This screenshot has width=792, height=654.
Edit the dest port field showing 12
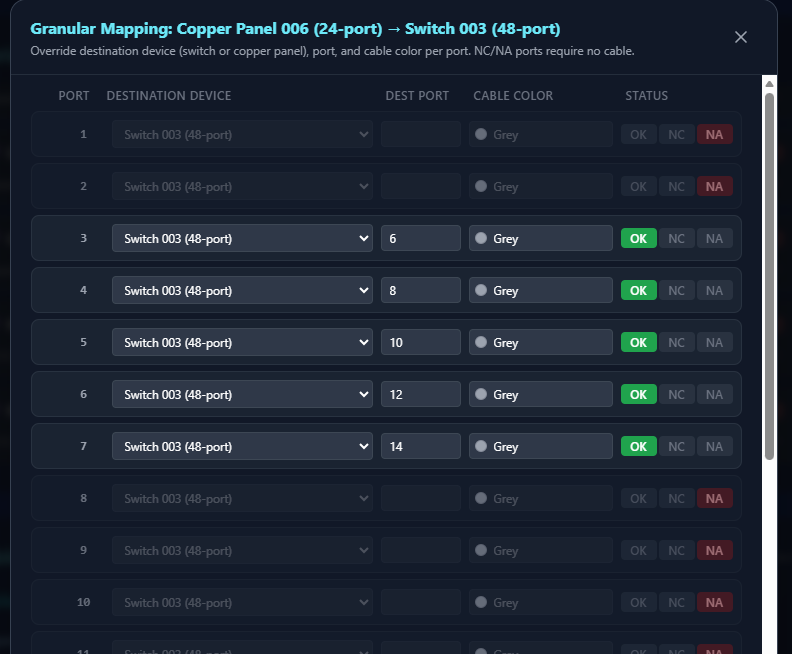420,394
